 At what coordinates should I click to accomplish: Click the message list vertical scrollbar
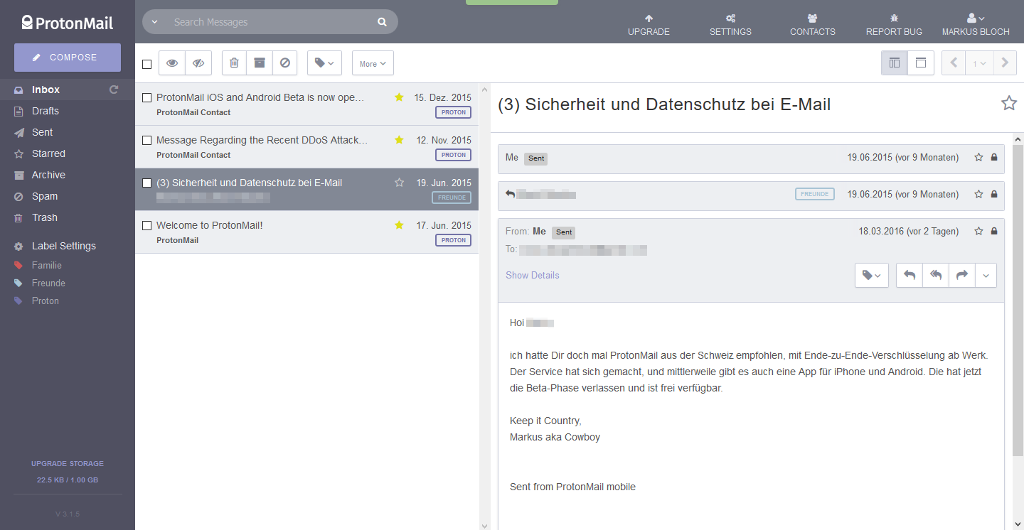(x=484, y=306)
